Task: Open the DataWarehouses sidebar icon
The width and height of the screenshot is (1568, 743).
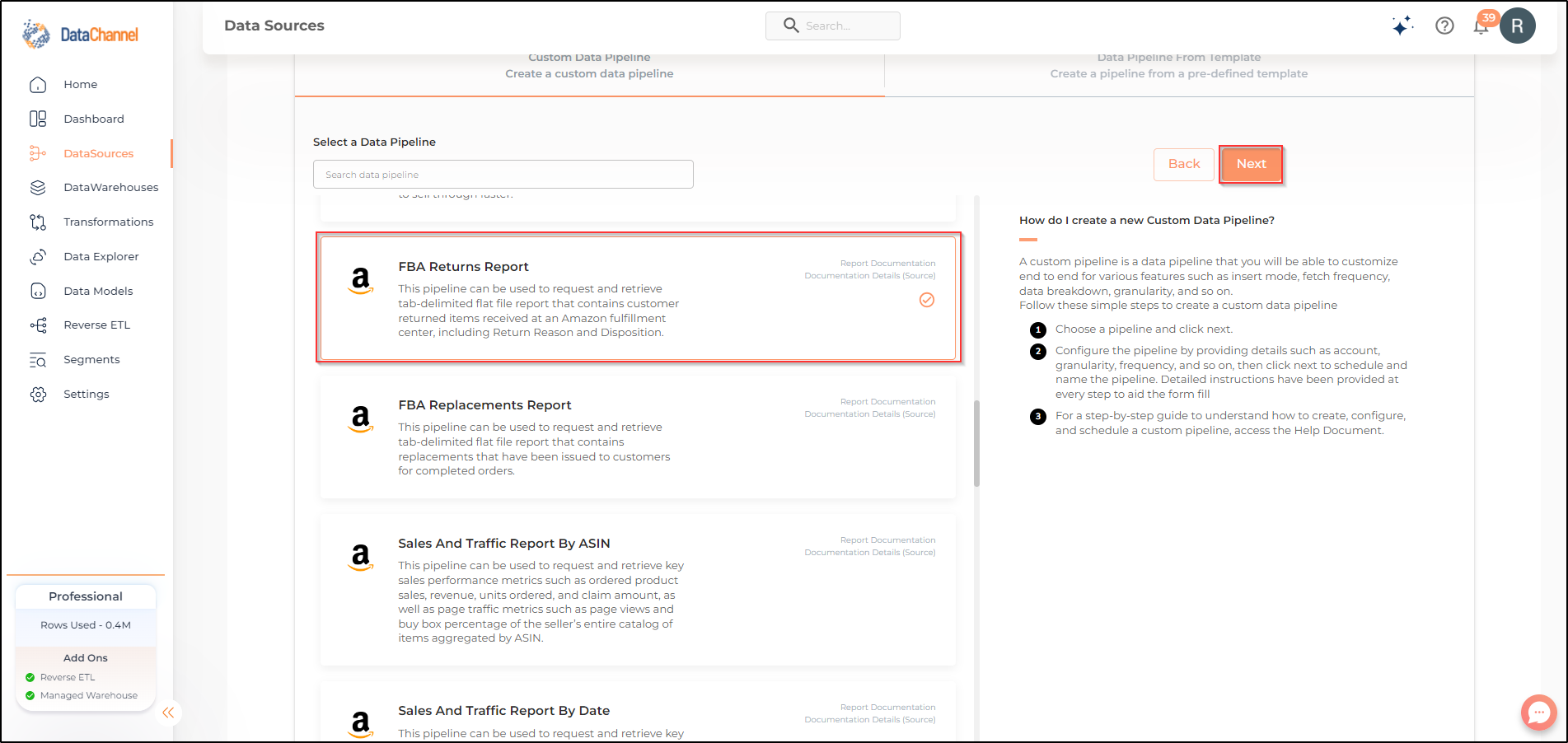Action: [38, 187]
